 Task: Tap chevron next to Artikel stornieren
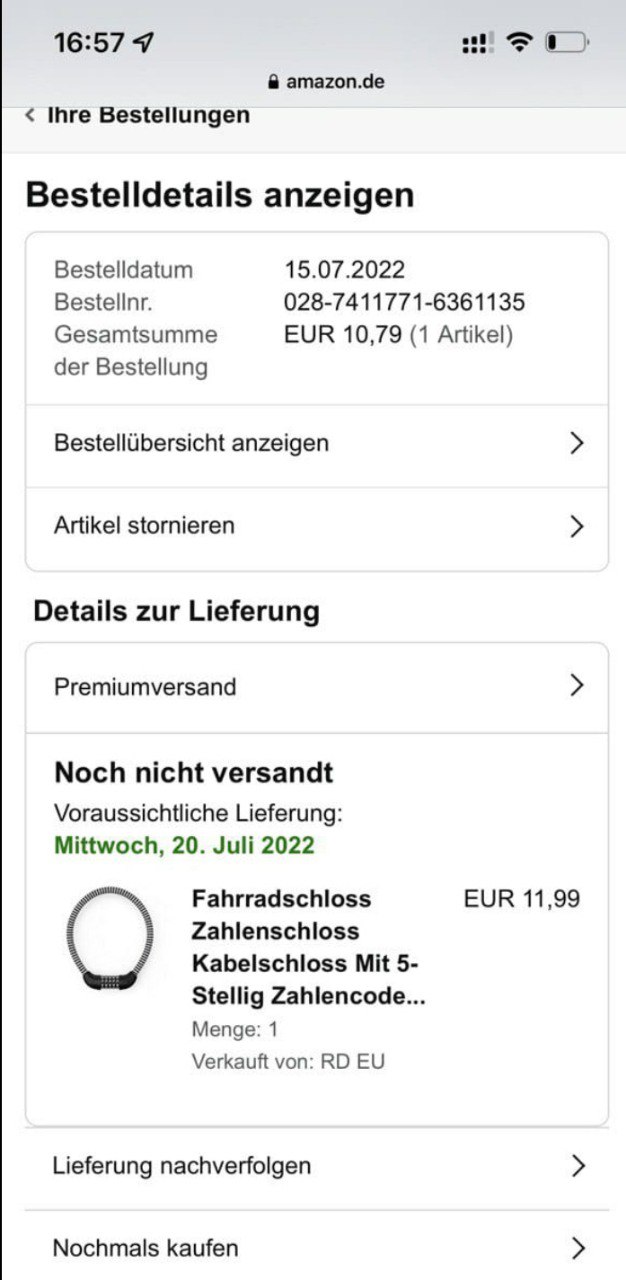tap(576, 527)
